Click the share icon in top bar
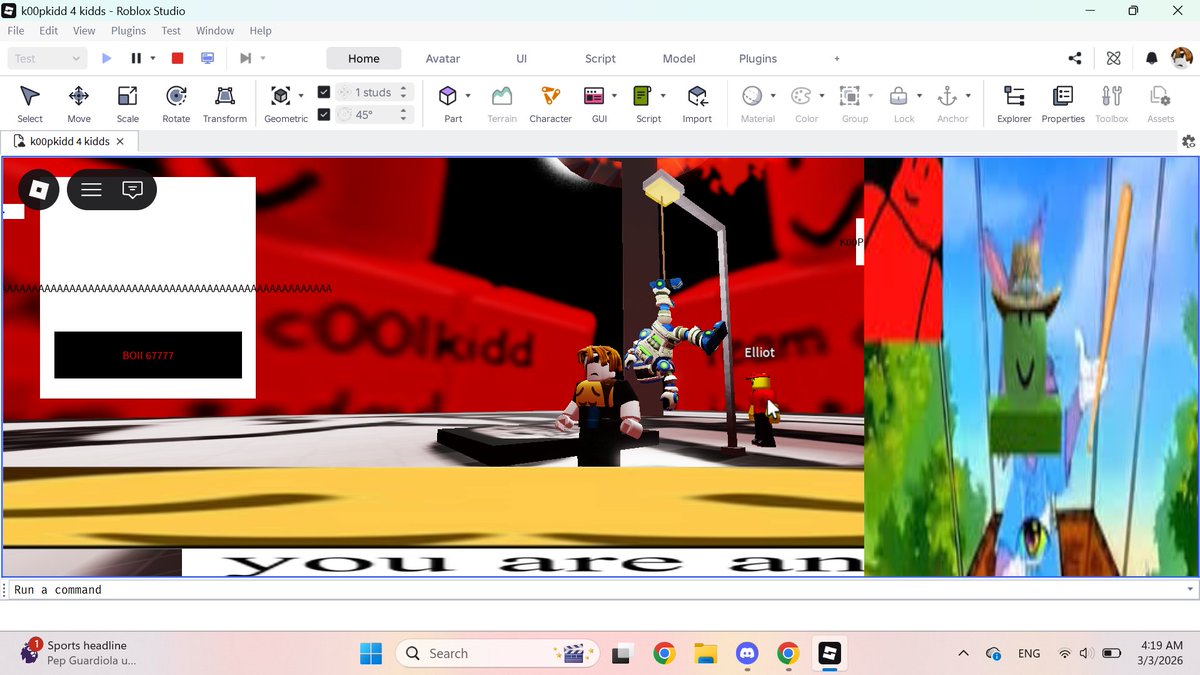 [x=1075, y=59]
